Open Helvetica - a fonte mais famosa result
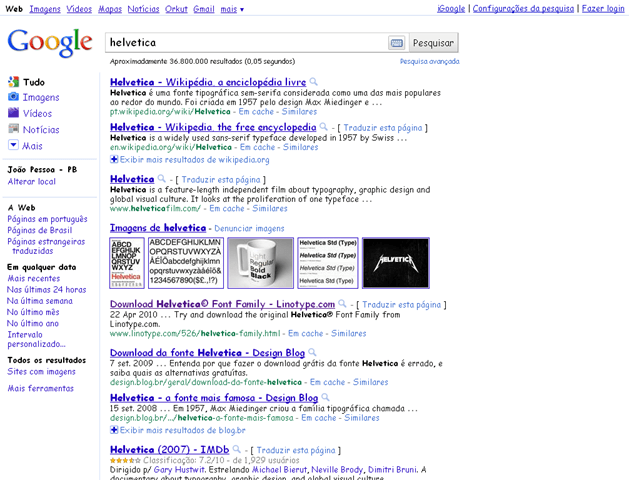Image resolution: width=629 pixels, height=480 pixels. (x=214, y=398)
